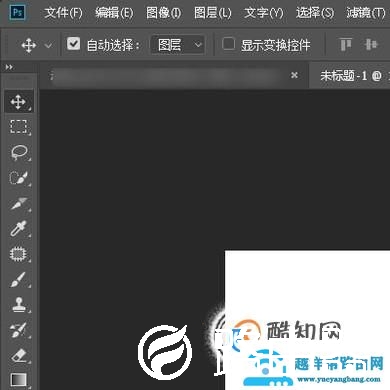The height and width of the screenshot is (390, 390).
Task: Open the 编辑(E) menu
Action: coord(114,13)
